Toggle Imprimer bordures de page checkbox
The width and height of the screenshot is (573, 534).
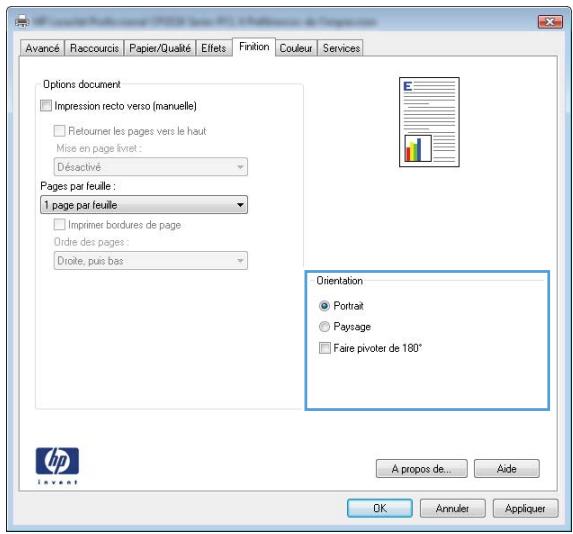(x=59, y=224)
